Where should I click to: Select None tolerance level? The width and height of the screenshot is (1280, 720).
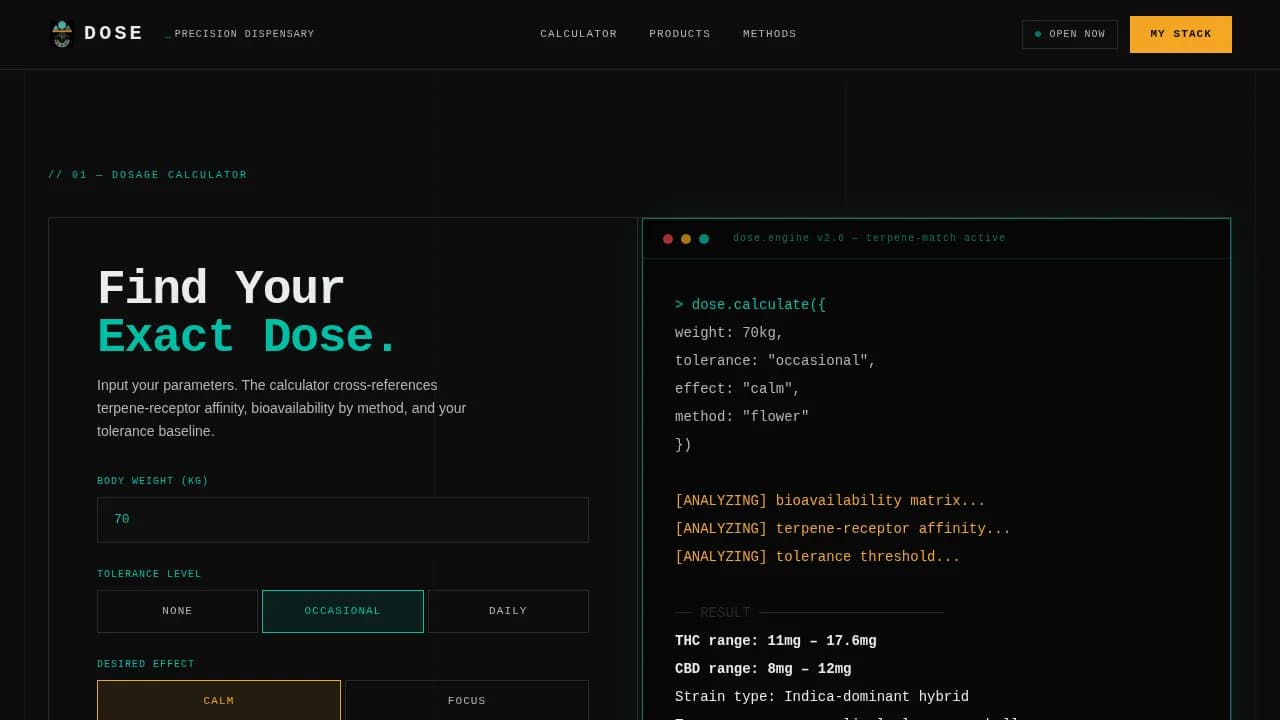(x=178, y=611)
